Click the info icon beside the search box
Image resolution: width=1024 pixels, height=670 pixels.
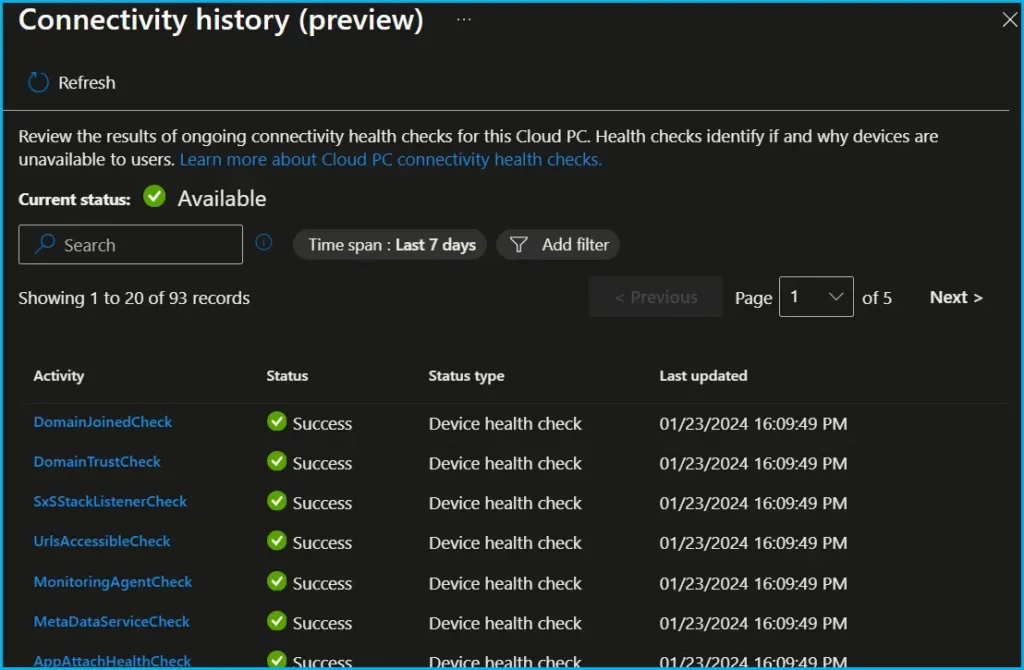(264, 243)
